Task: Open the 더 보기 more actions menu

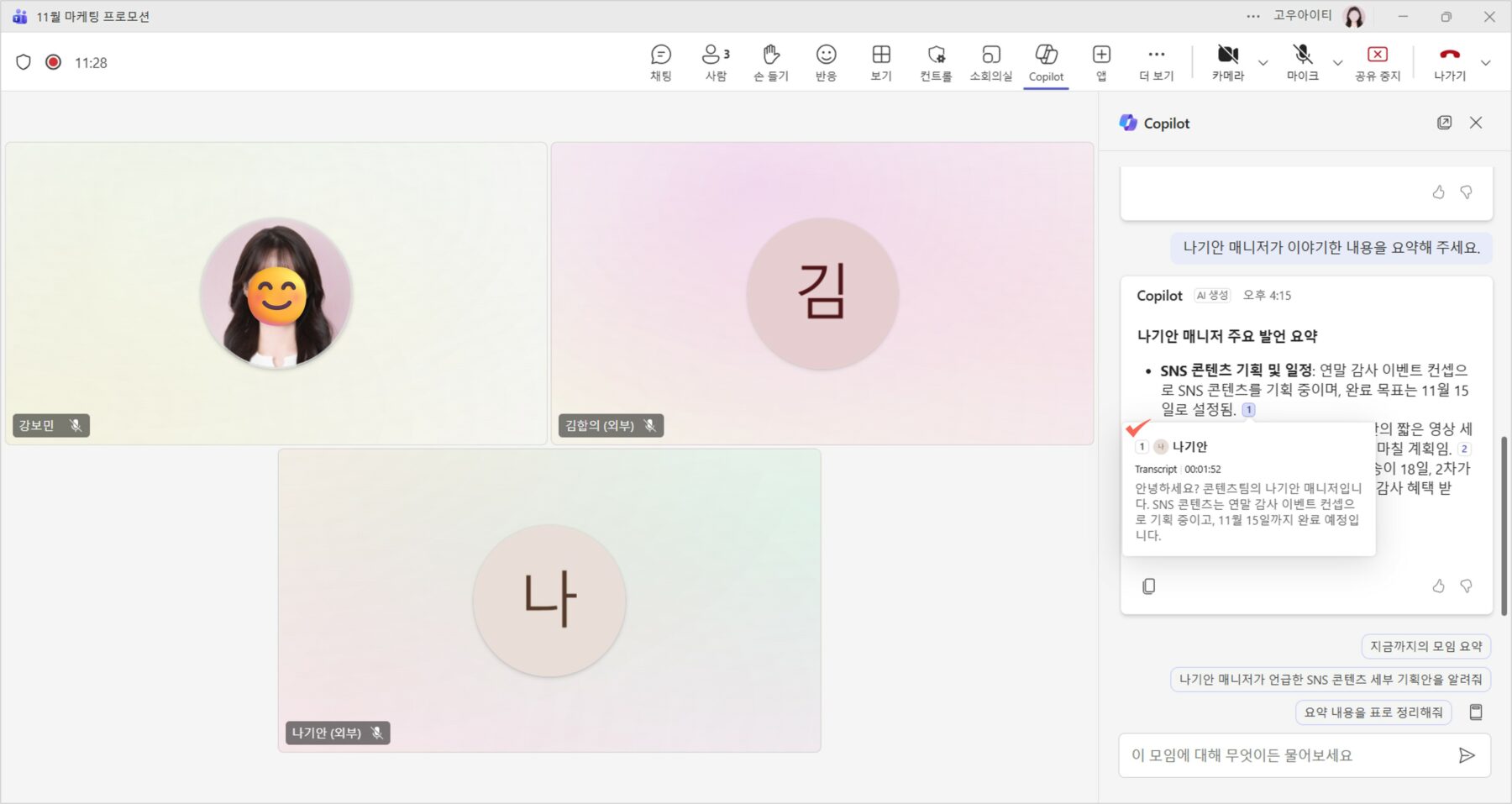Action: 1156,62
